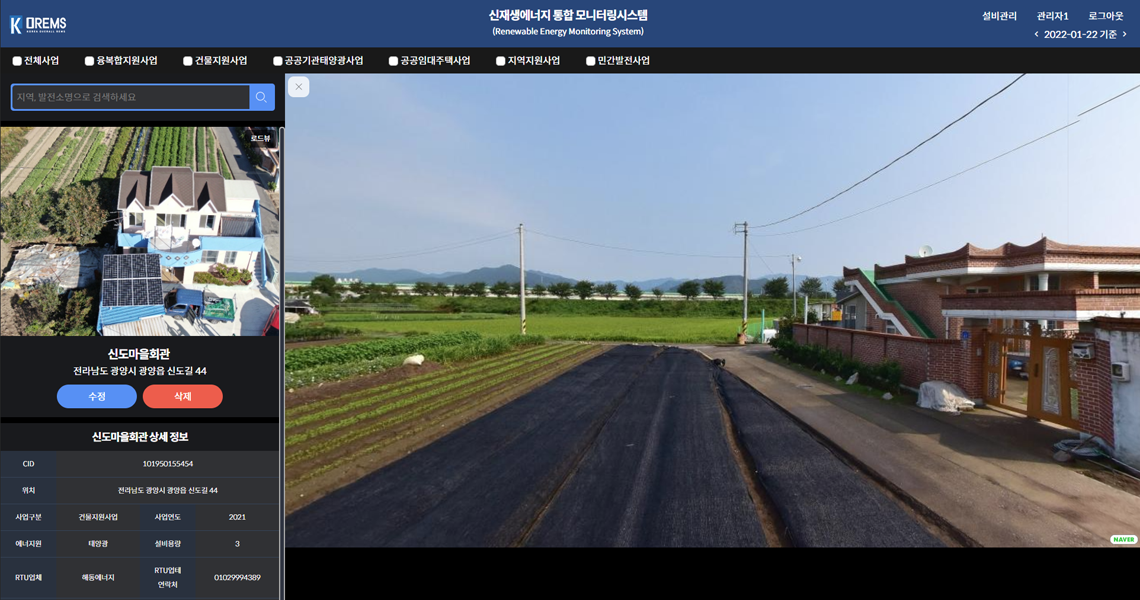Image resolution: width=1140 pixels, height=600 pixels.
Task: Open the 설비관리 menu
Action: pyautogui.click(x=999, y=16)
